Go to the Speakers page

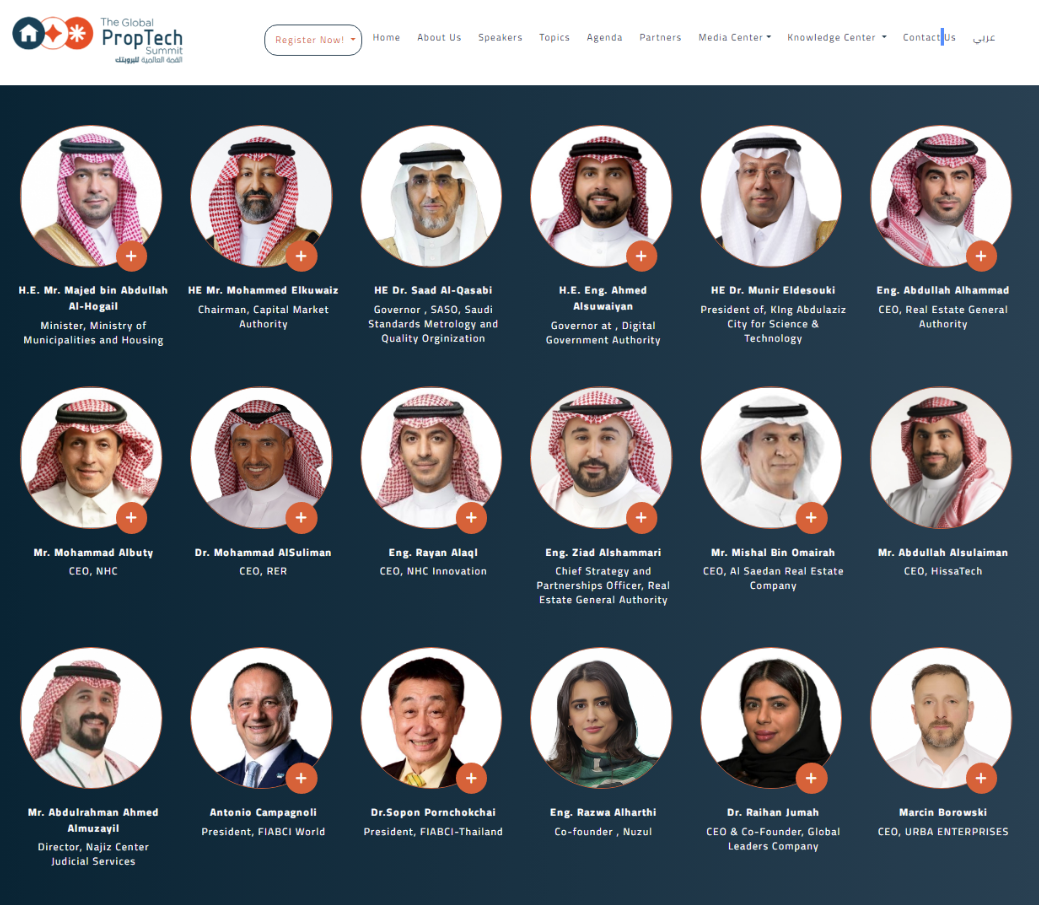(500, 38)
